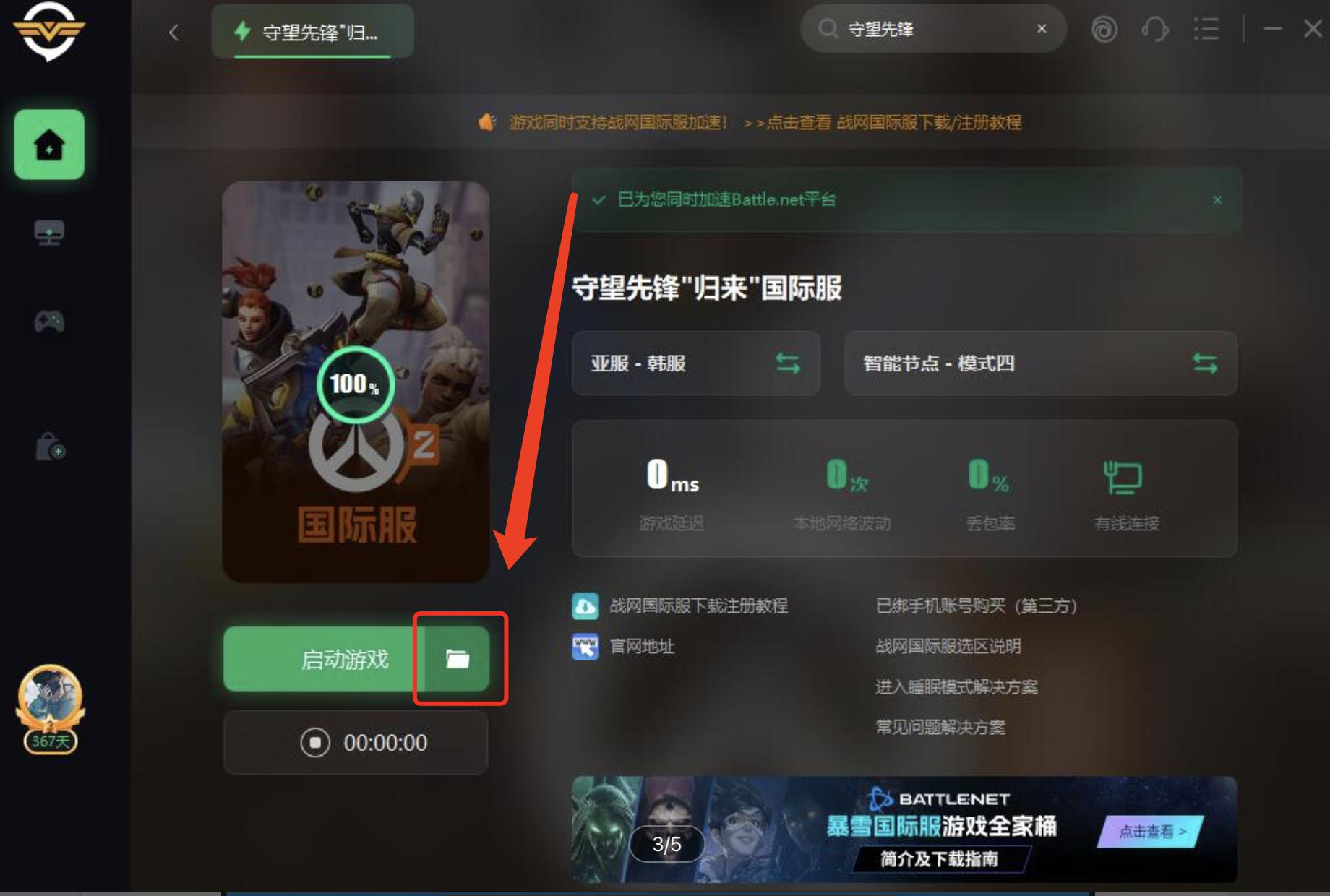Switch server region 亚服 - 韩服
Viewport: 1330px width, 896px height.
[x=695, y=363]
